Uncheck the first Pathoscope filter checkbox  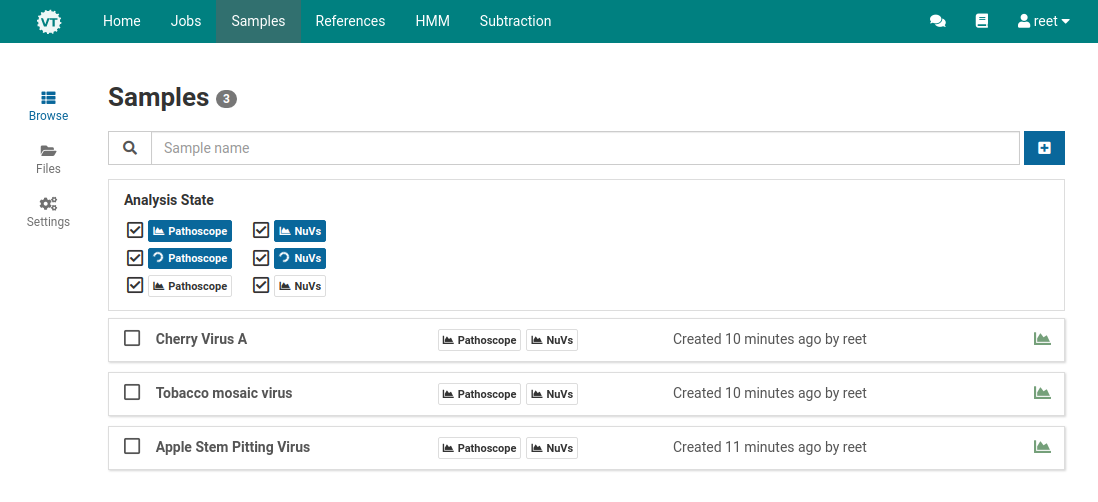point(135,231)
